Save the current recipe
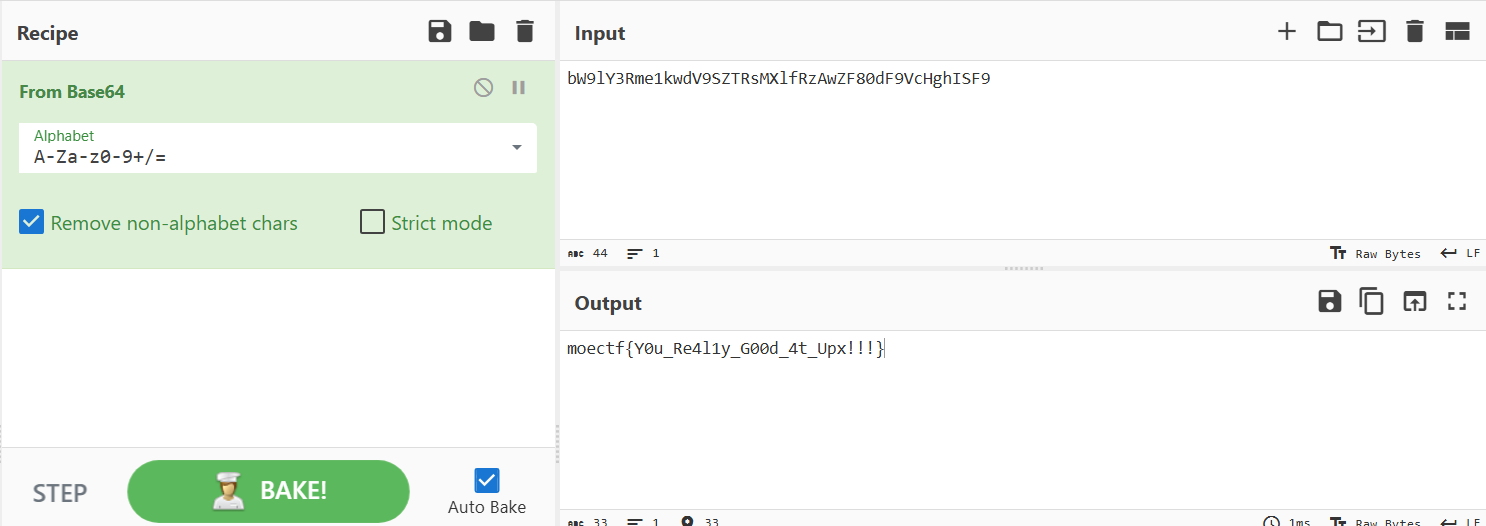 [439, 32]
